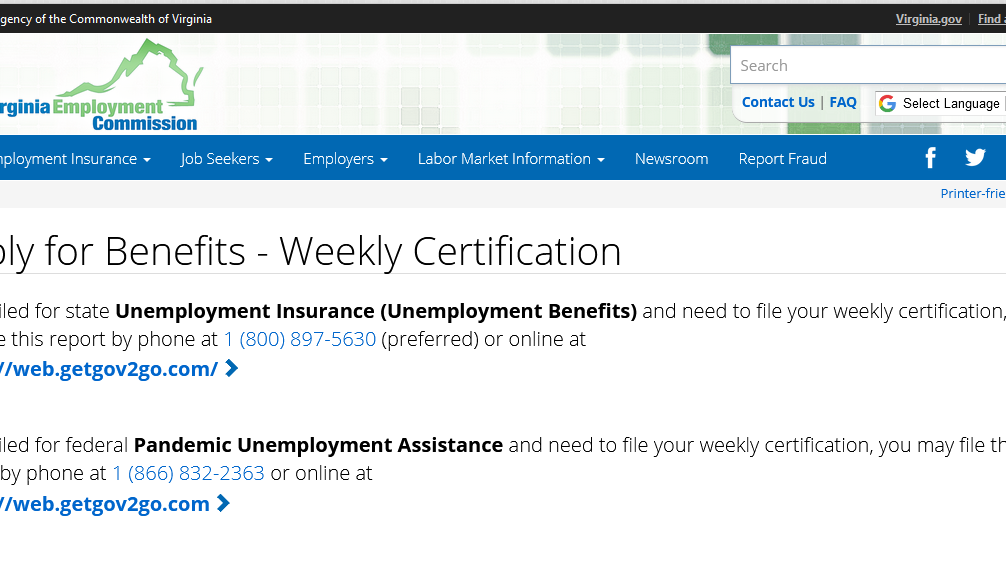Open the Labor Market Information dropdown
This screenshot has width=1006, height=566.
pyautogui.click(x=511, y=159)
